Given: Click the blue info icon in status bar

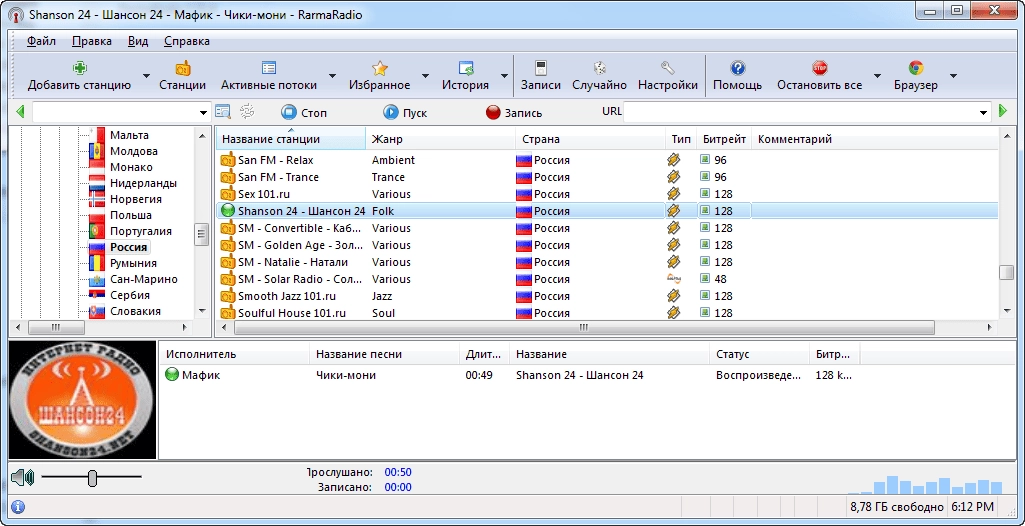Looking at the screenshot, I should point(18,507).
